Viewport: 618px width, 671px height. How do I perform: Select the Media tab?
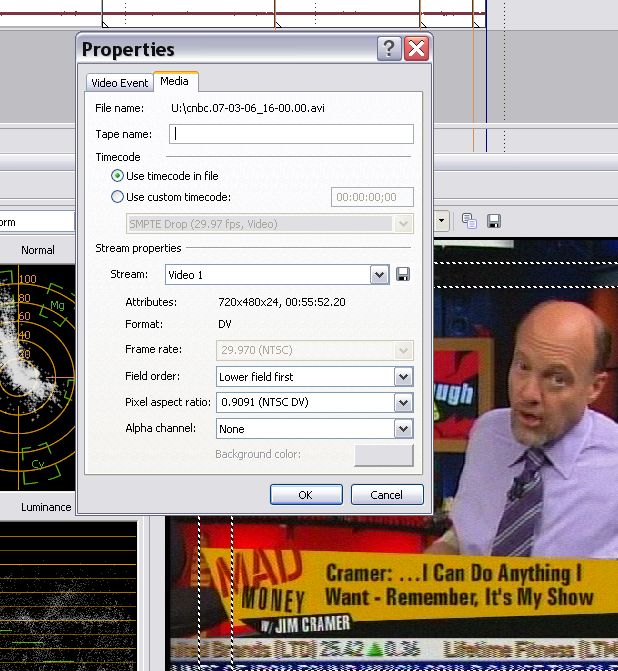175,81
